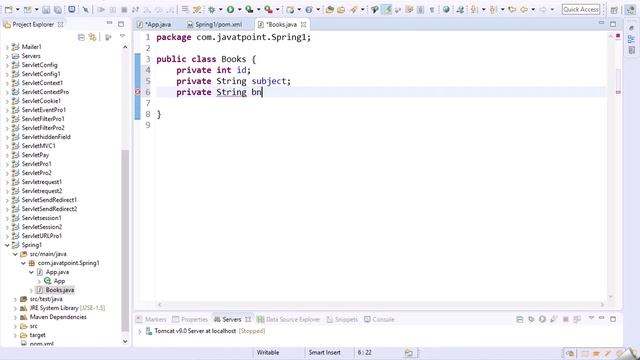640x360 pixels.
Task: Click the Publish to server icon
Action: [x=577, y=319]
